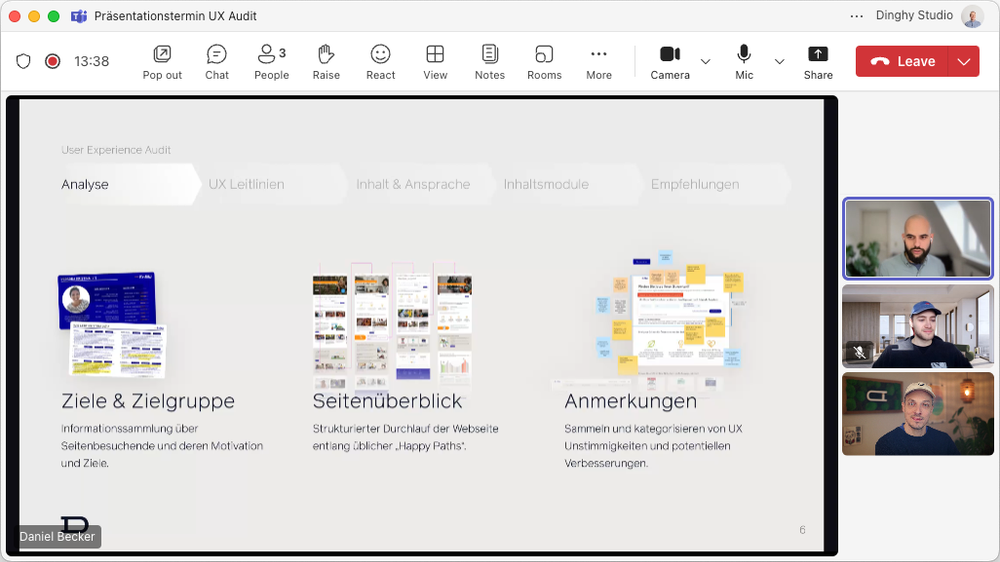This screenshot has width=1000, height=562.
Task: Click the Präsentationstermin UX Audit window title
Action: 175,16
